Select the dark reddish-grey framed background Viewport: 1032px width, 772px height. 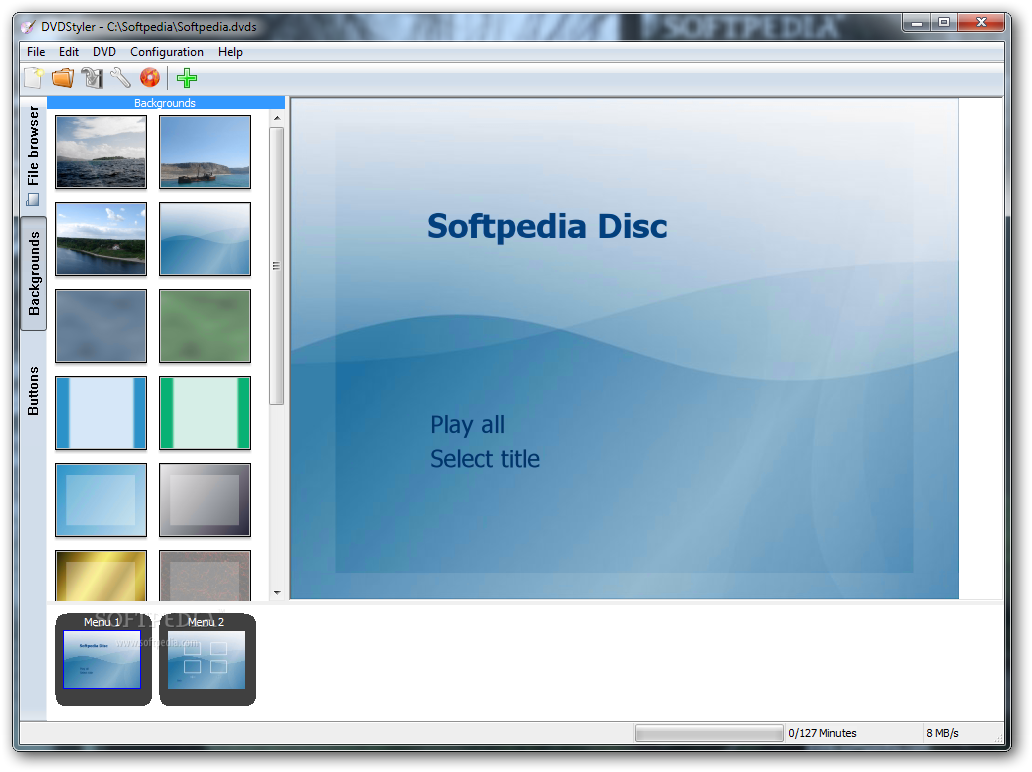click(205, 576)
